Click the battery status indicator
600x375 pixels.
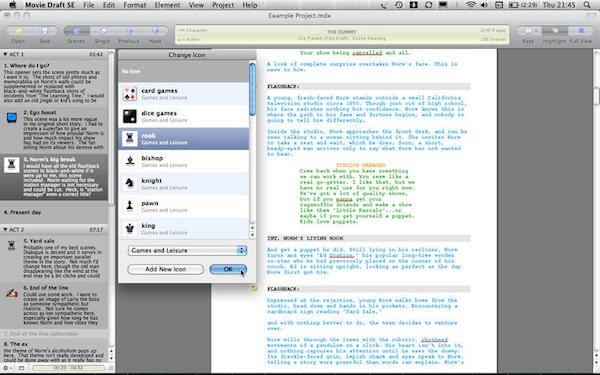pos(523,5)
